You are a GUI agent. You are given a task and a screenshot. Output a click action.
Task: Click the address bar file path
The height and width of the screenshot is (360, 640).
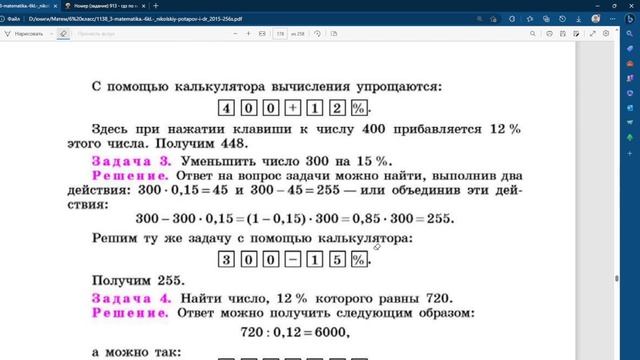136,19
